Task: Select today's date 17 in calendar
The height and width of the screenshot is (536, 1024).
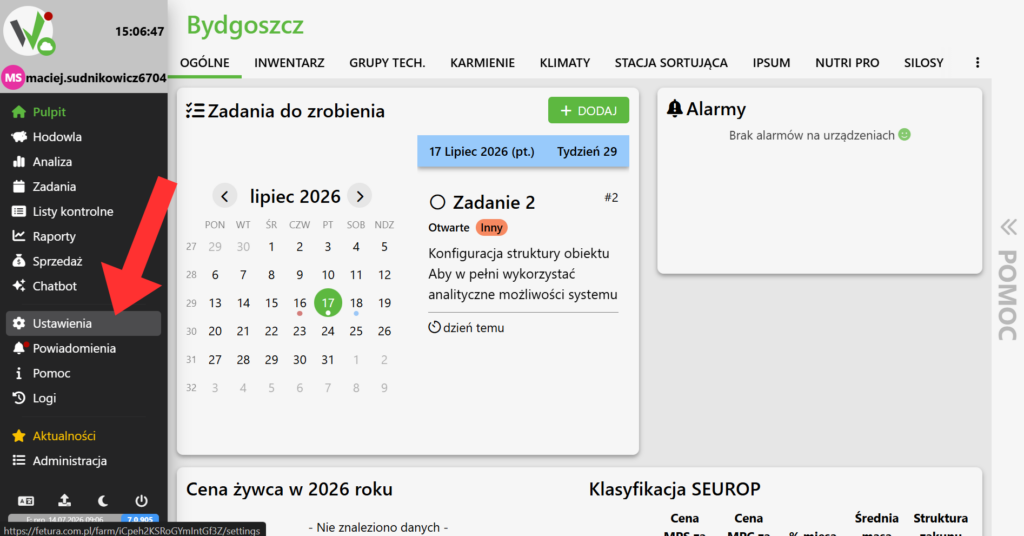Action: tap(328, 303)
